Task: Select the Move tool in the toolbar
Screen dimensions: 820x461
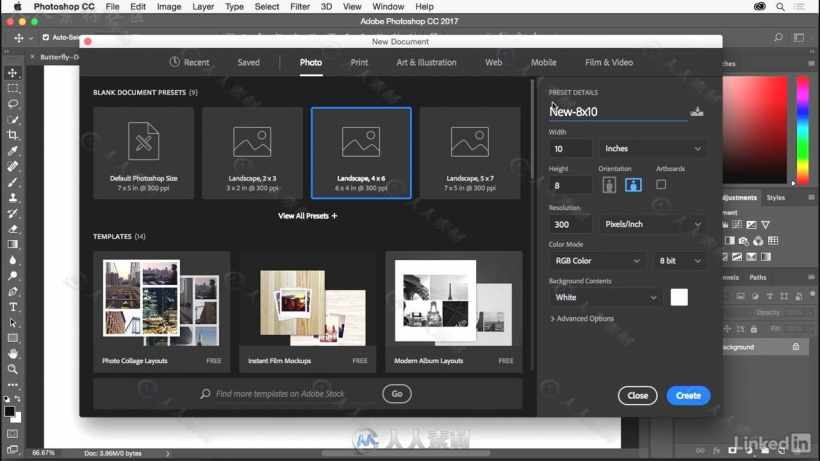Action: (x=13, y=73)
